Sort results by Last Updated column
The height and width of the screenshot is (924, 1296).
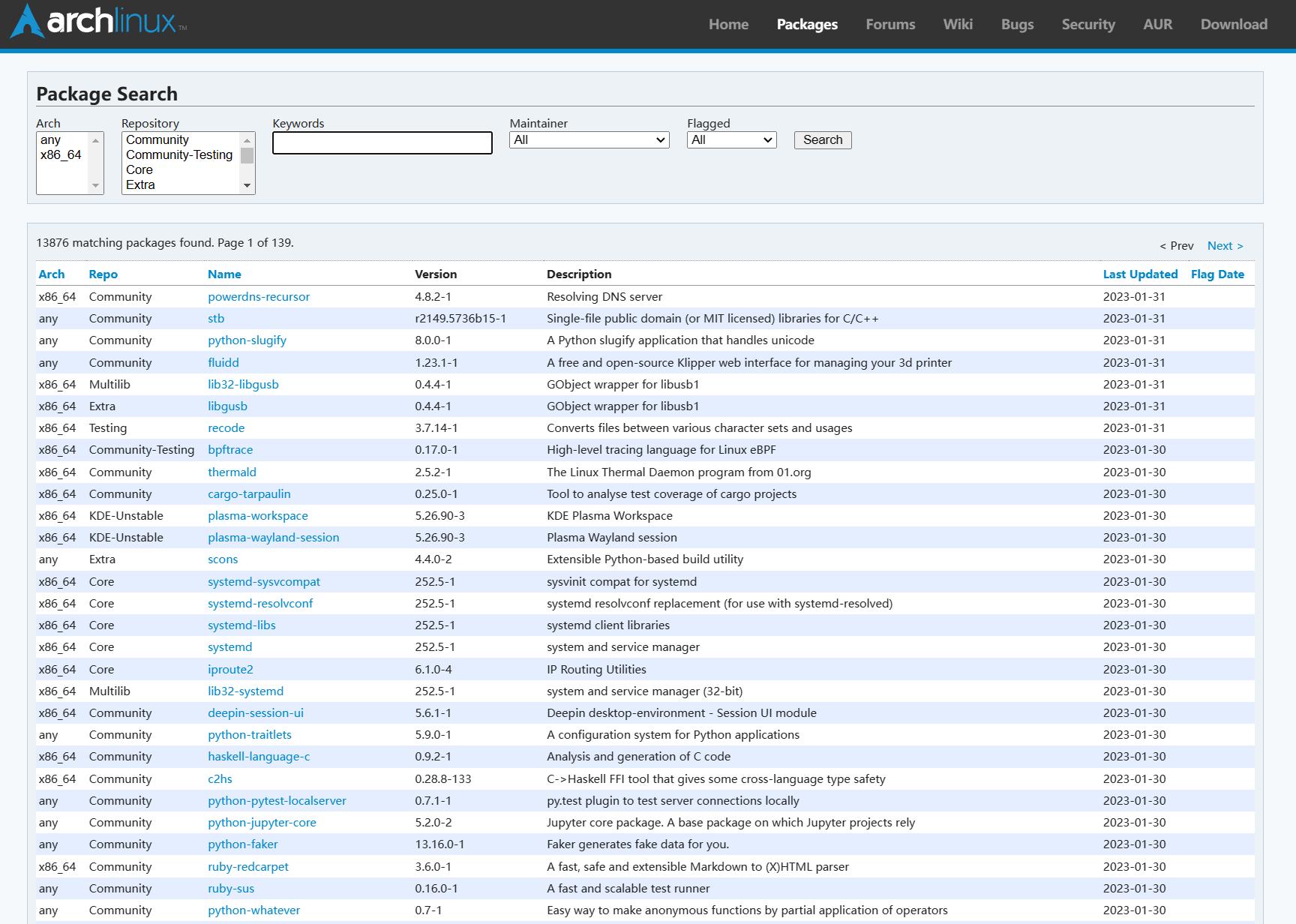coord(1140,274)
